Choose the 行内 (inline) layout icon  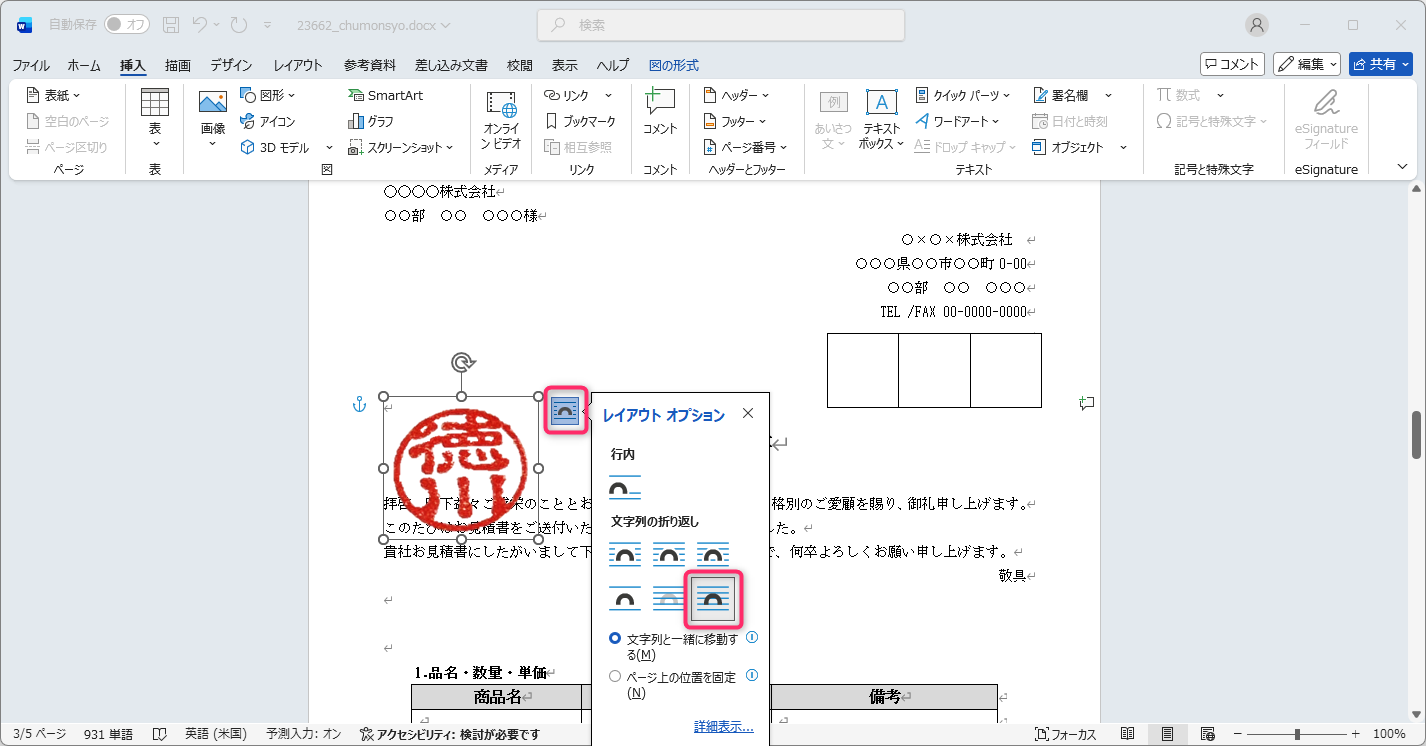coord(625,487)
